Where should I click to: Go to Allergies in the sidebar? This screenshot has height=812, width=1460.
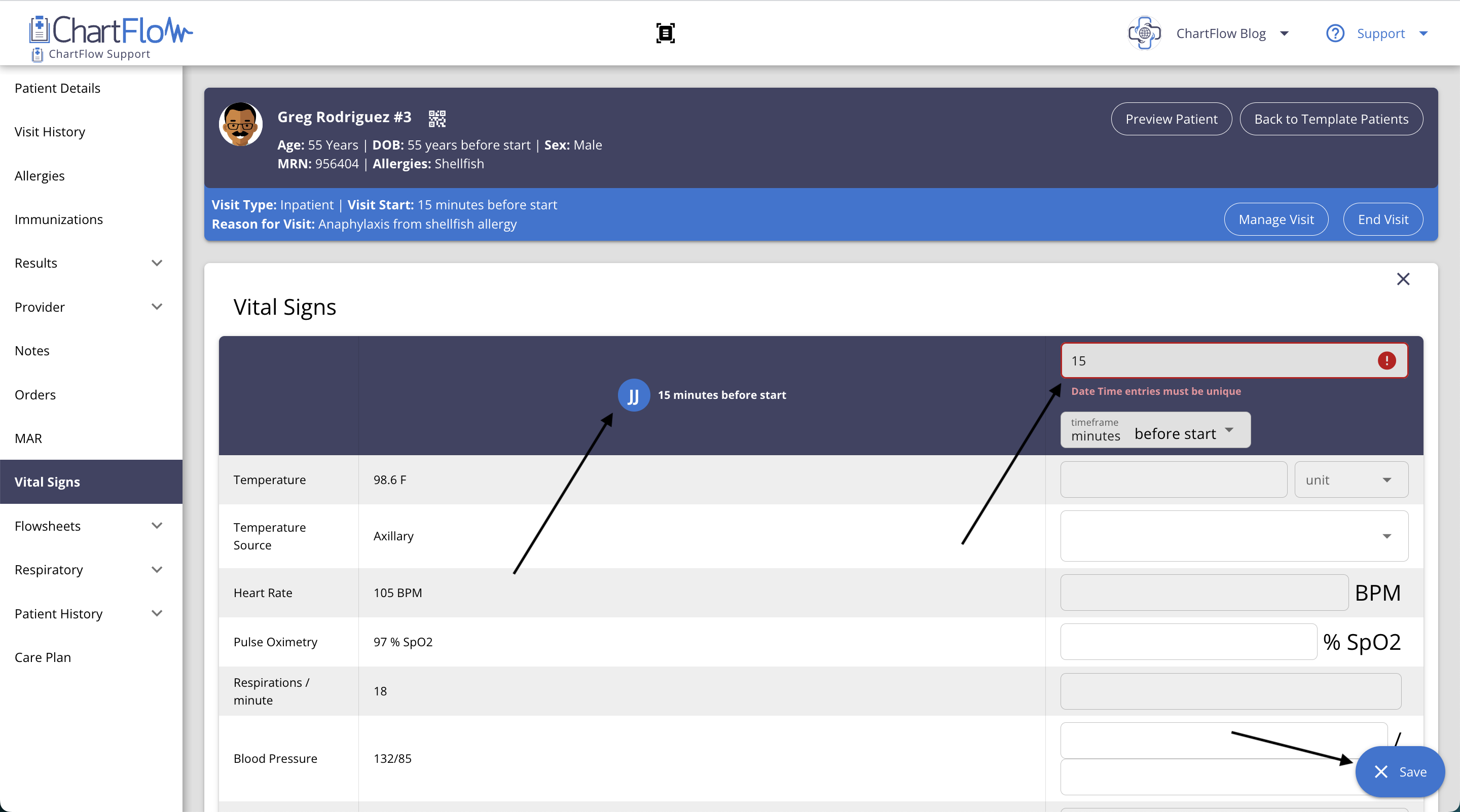[x=40, y=176]
